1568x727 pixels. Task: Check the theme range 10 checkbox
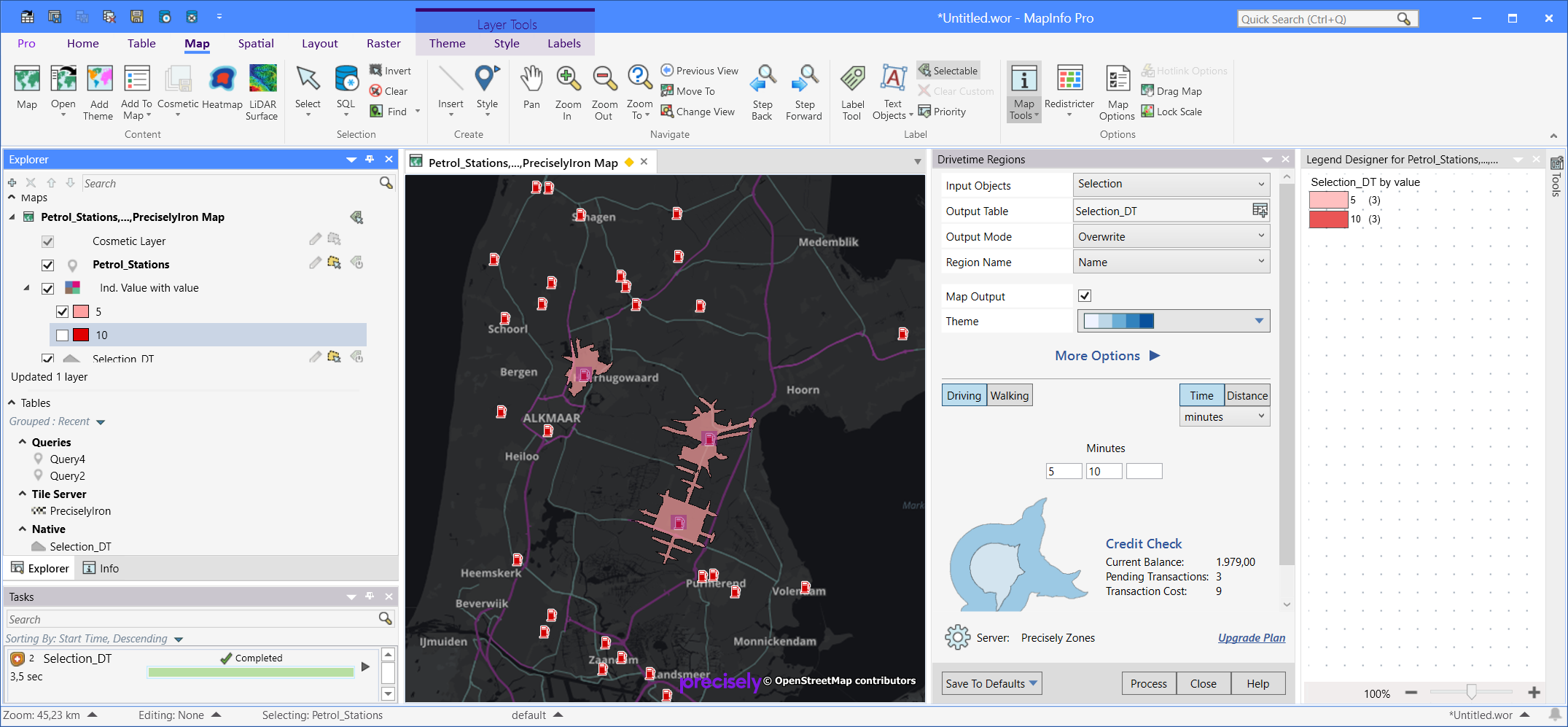(x=63, y=335)
